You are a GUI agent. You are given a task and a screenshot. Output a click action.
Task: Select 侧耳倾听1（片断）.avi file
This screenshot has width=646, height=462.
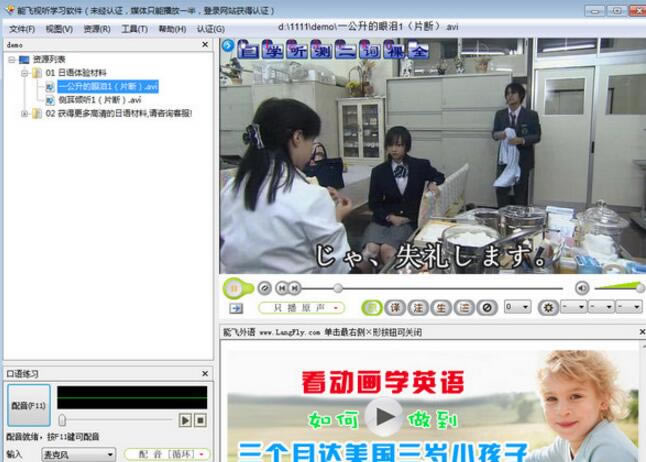click(100, 100)
